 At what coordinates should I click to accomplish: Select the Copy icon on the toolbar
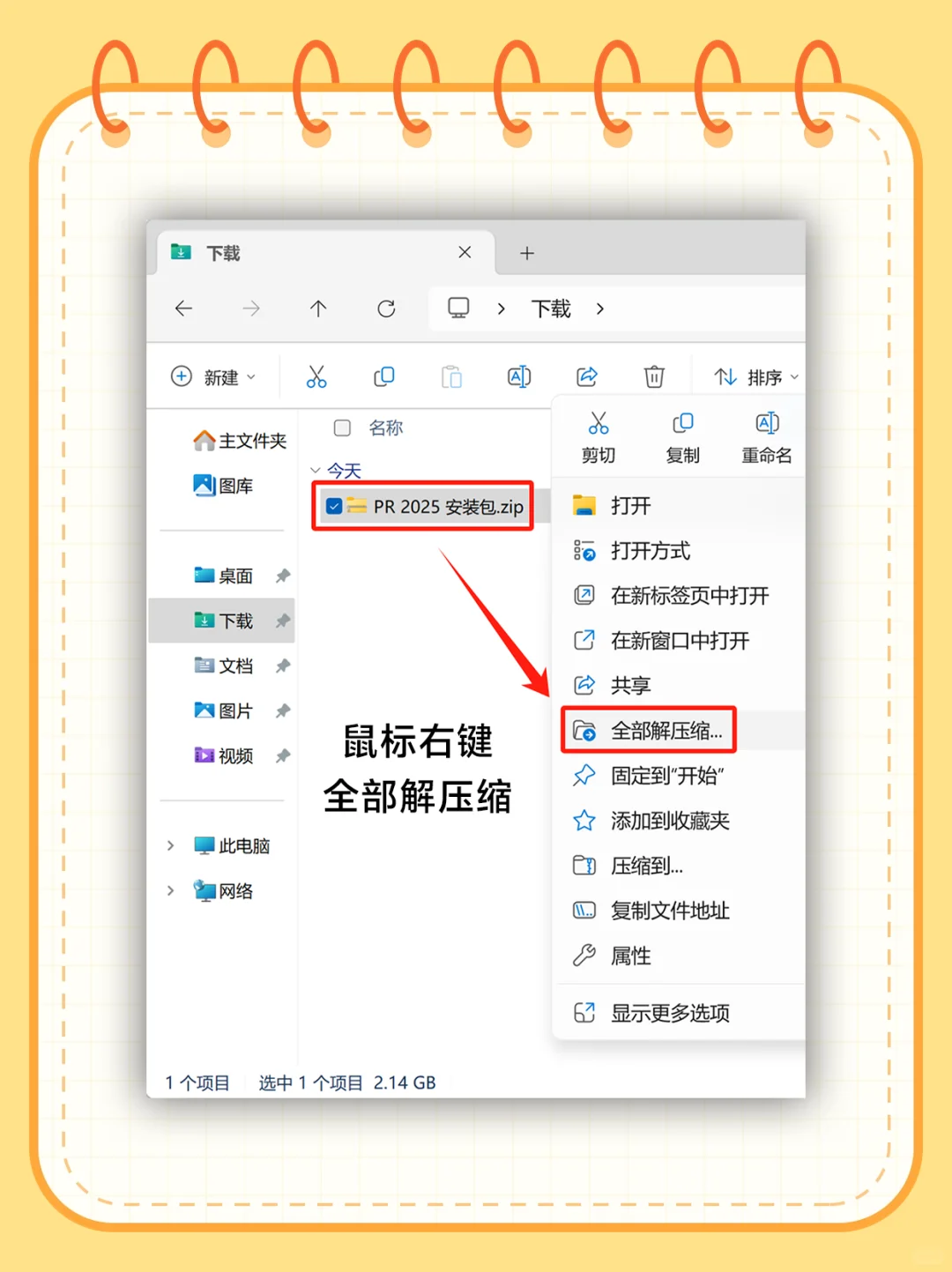coord(384,376)
